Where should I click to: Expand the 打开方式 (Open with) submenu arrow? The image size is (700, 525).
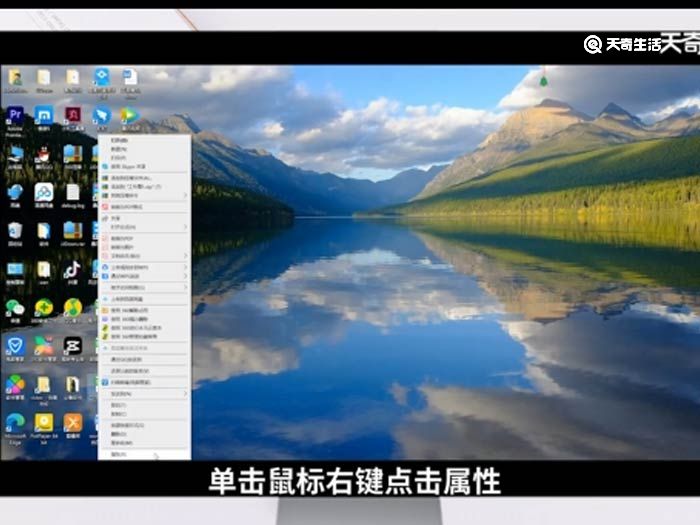(185, 227)
